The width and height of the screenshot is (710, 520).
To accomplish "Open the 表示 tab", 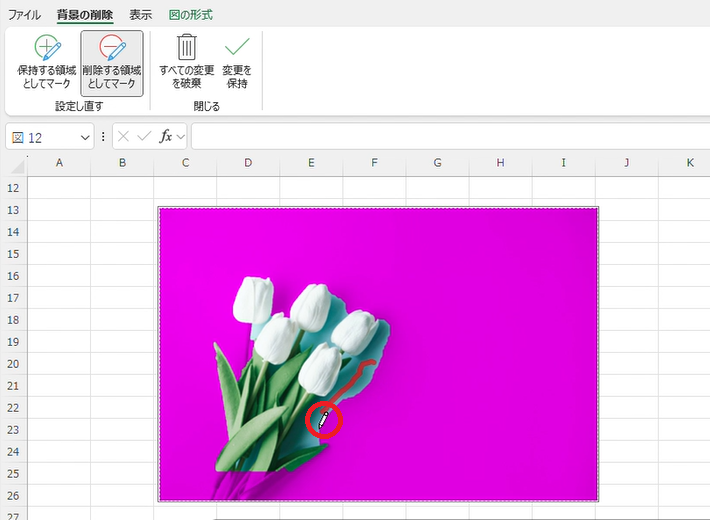I will (140, 15).
